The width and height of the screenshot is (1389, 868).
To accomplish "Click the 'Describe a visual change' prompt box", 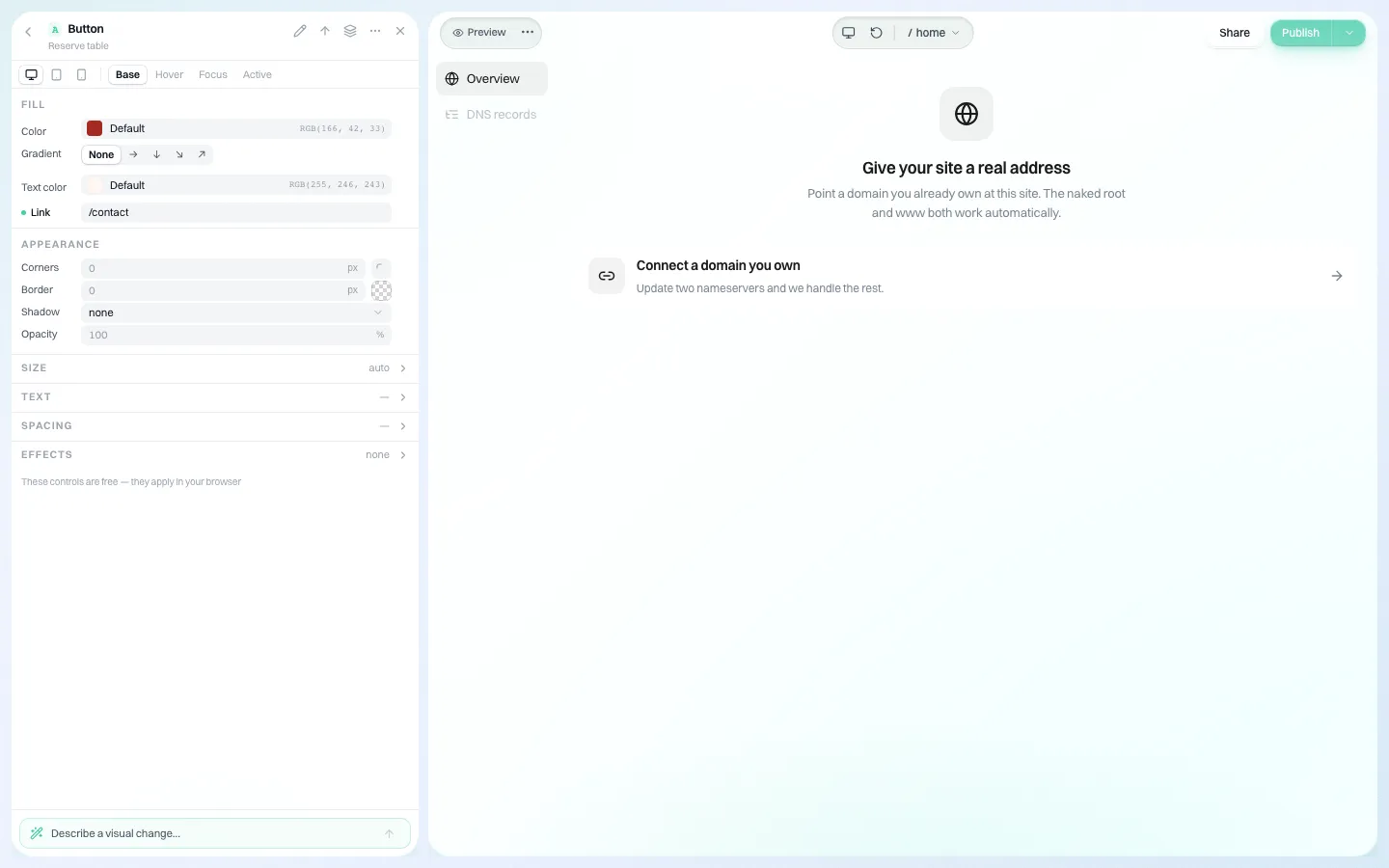I will 214,833.
